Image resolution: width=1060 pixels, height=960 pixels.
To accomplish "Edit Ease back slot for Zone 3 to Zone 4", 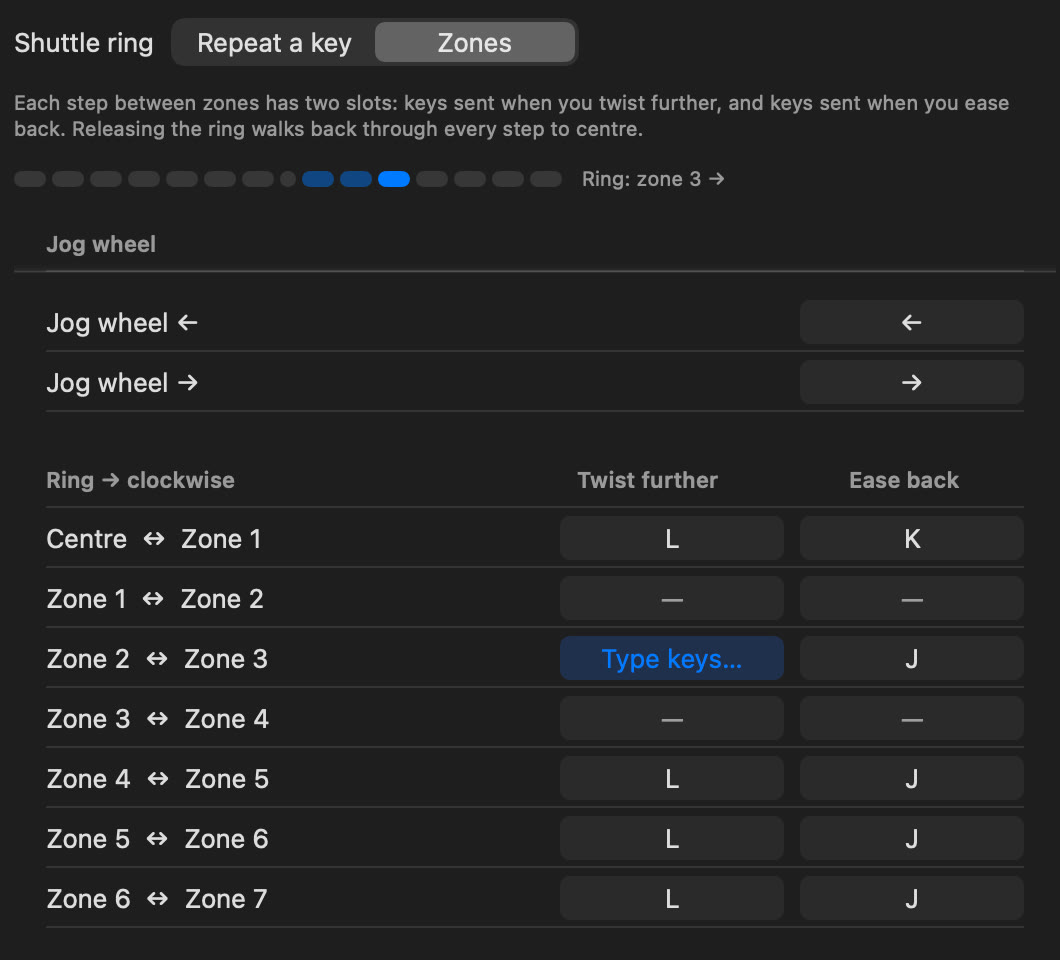I will pyautogui.click(x=911, y=719).
